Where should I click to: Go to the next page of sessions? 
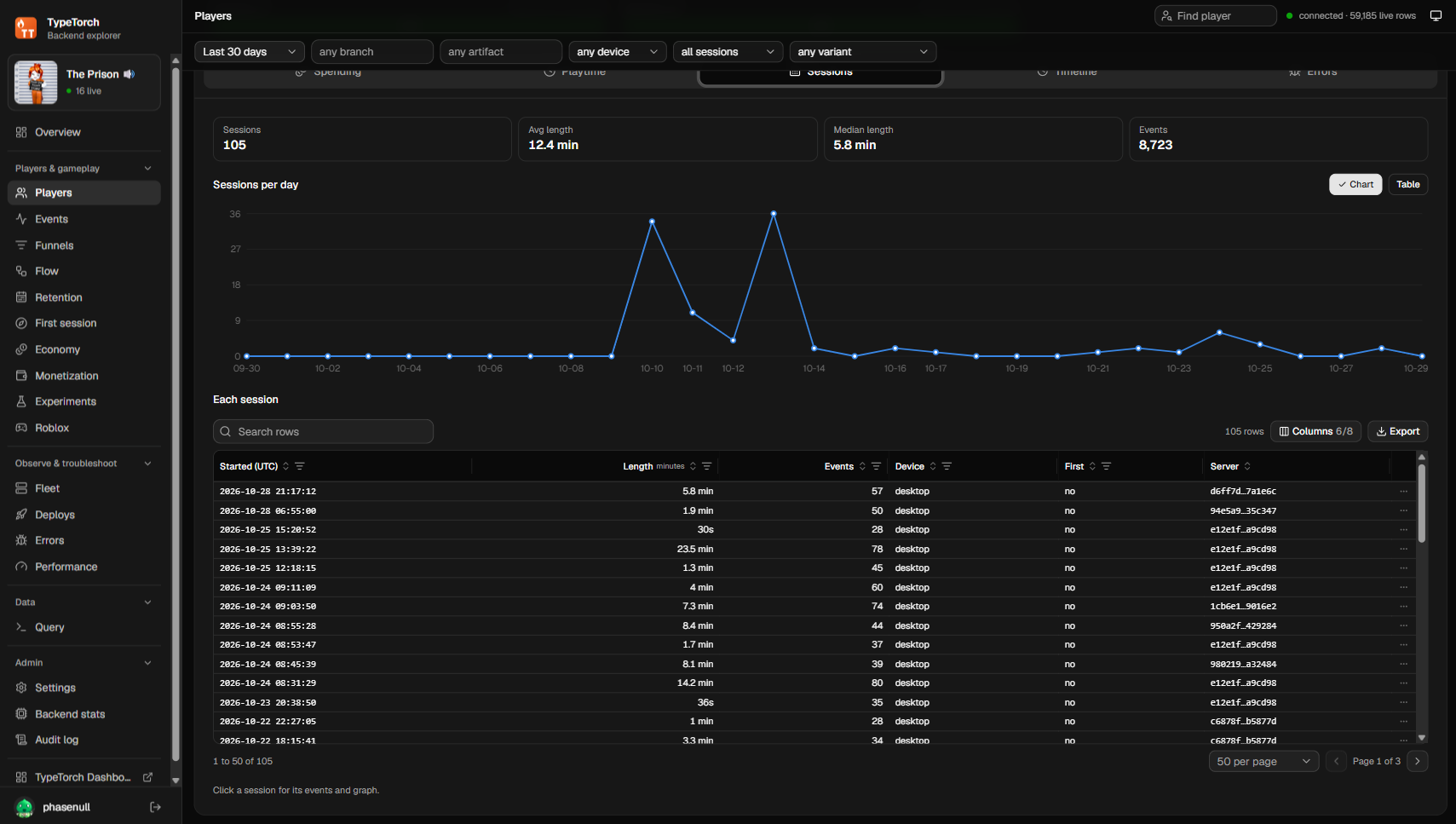point(1417,761)
